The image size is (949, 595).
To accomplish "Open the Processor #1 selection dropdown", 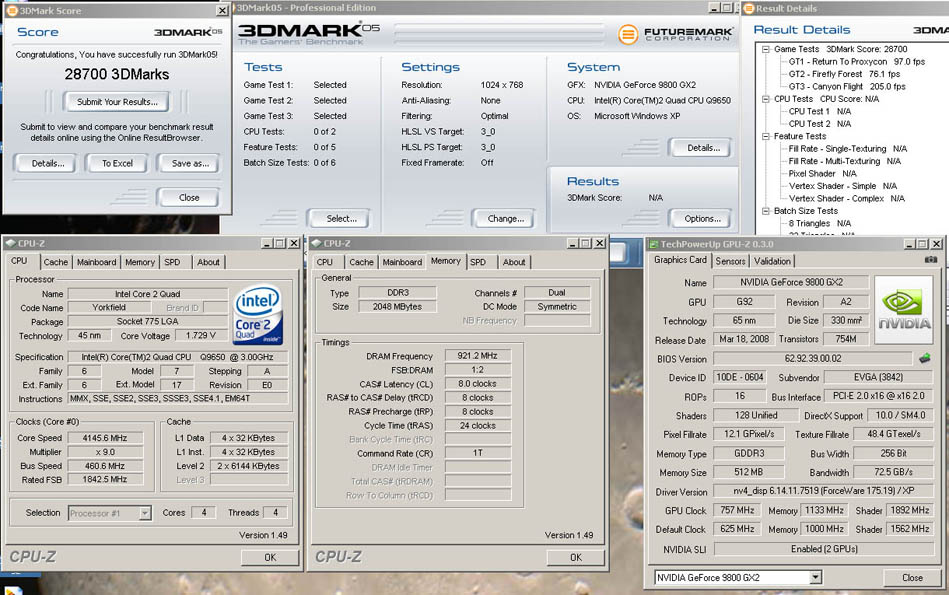I will pyautogui.click(x=145, y=513).
